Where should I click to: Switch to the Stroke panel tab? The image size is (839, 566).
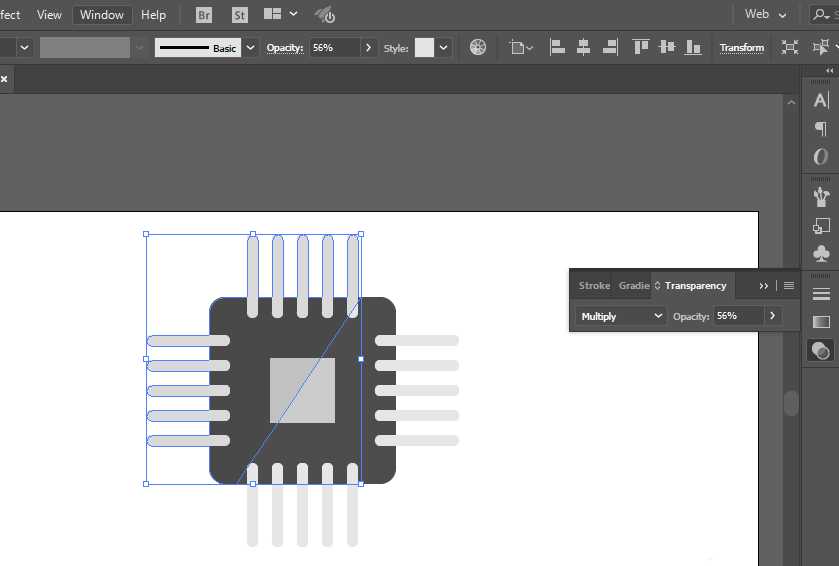coord(594,286)
